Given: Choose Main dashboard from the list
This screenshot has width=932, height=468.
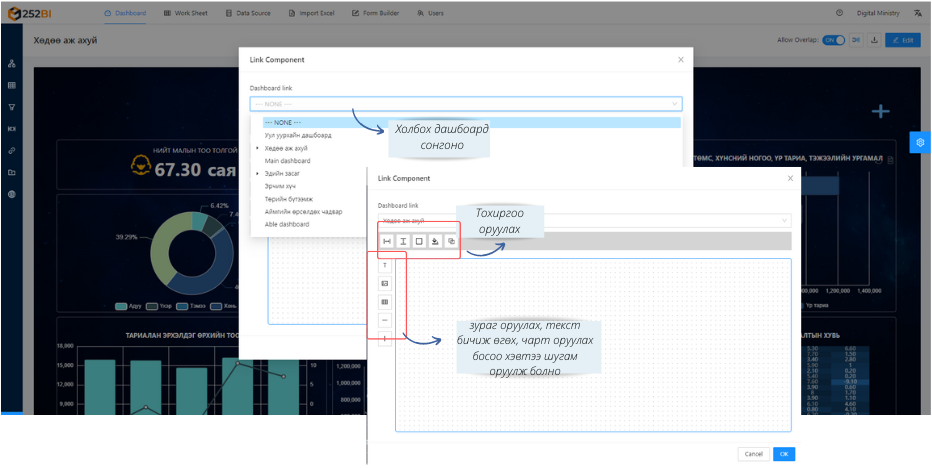Looking at the screenshot, I should click(x=287, y=160).
